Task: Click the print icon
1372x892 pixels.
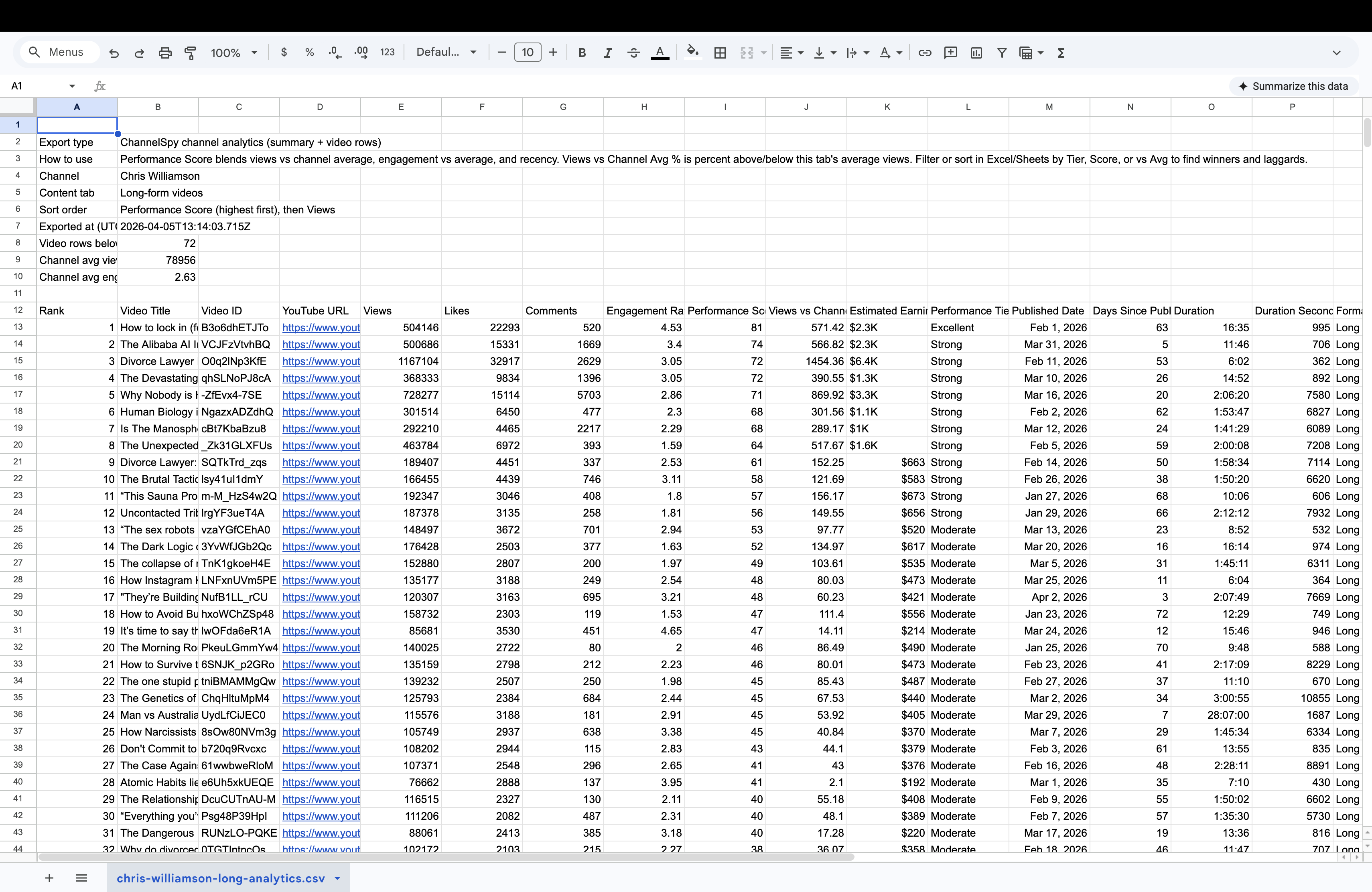Action: coord(165,53)
